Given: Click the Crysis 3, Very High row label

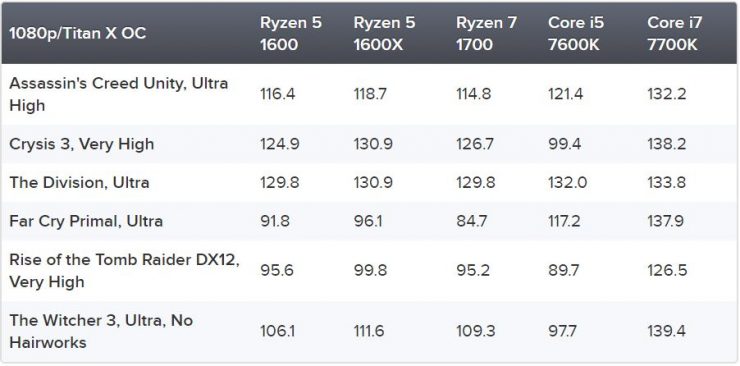Looking at the screenshot, I should point(82,144).
